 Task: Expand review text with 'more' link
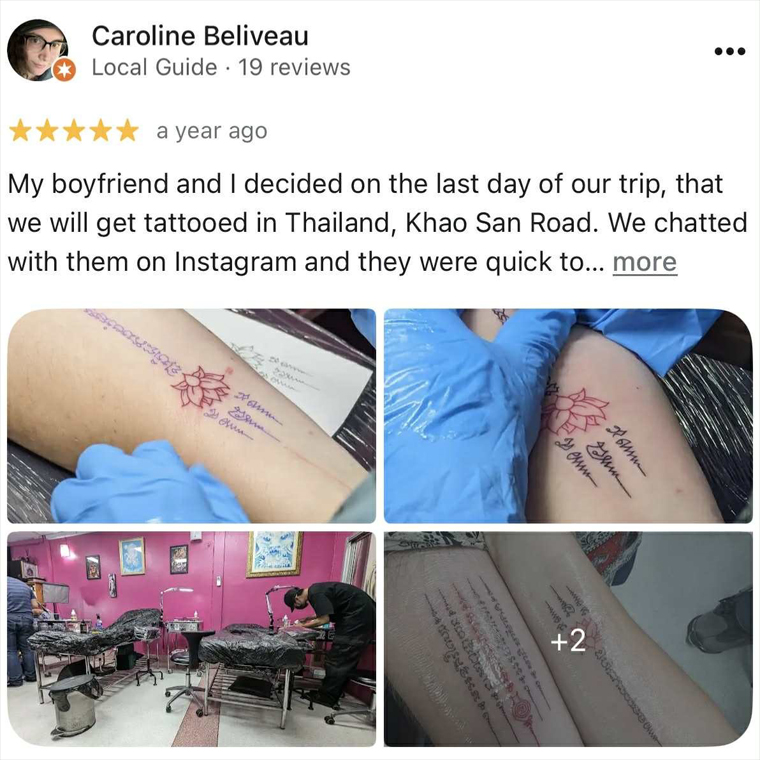point(645,262)
